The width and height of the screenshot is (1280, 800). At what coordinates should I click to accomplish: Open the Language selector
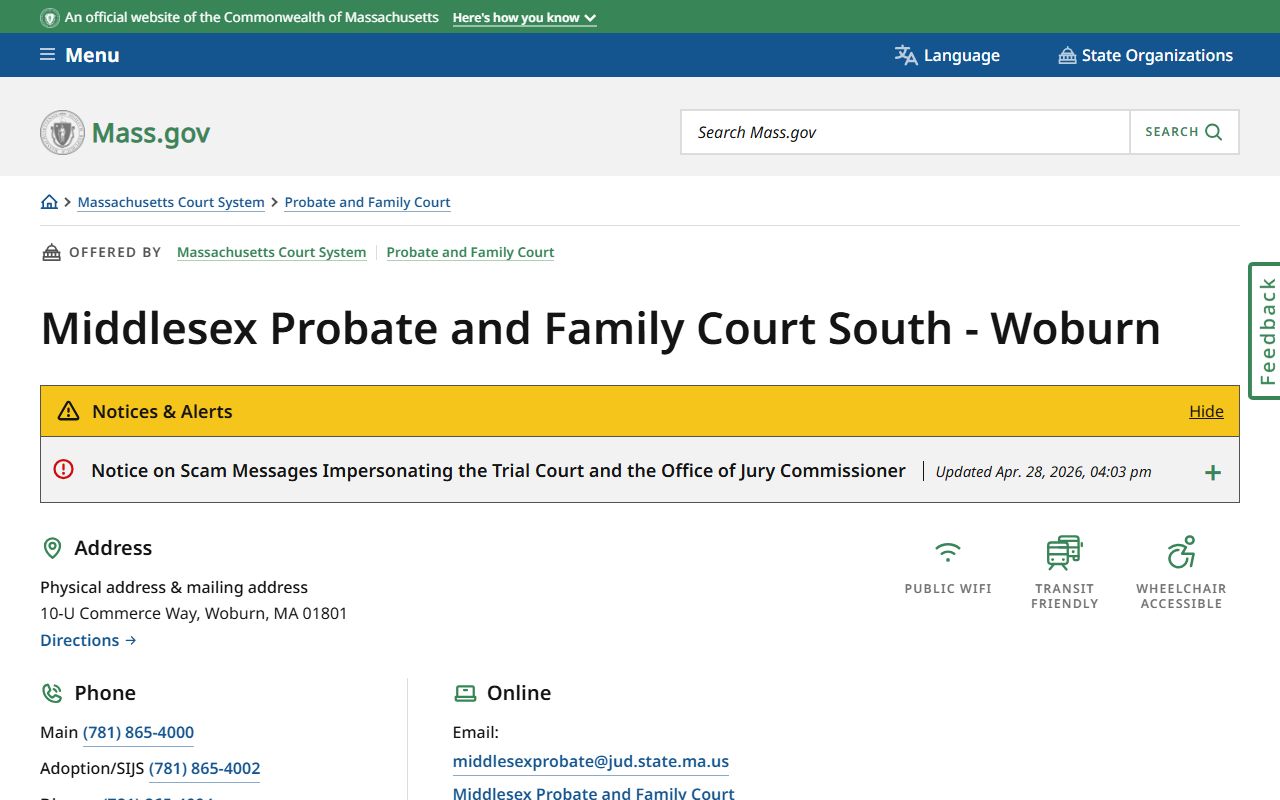pos(947,55)
